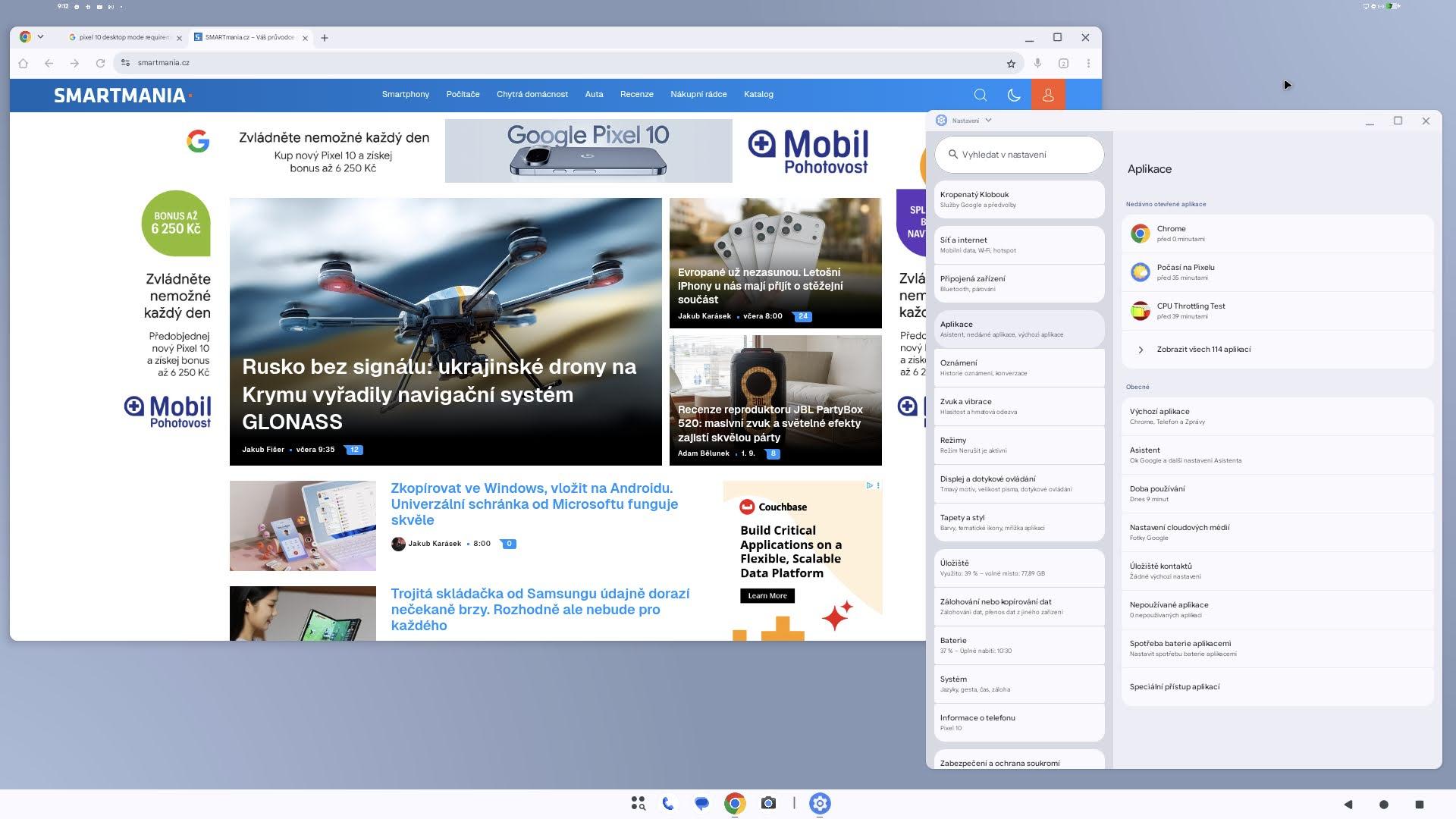The width and height of the screenshot is (1456, 819).
Task: Click the Vyhledat v nastavení search field
Action: pyautogui.click(x=1019, y=155)
